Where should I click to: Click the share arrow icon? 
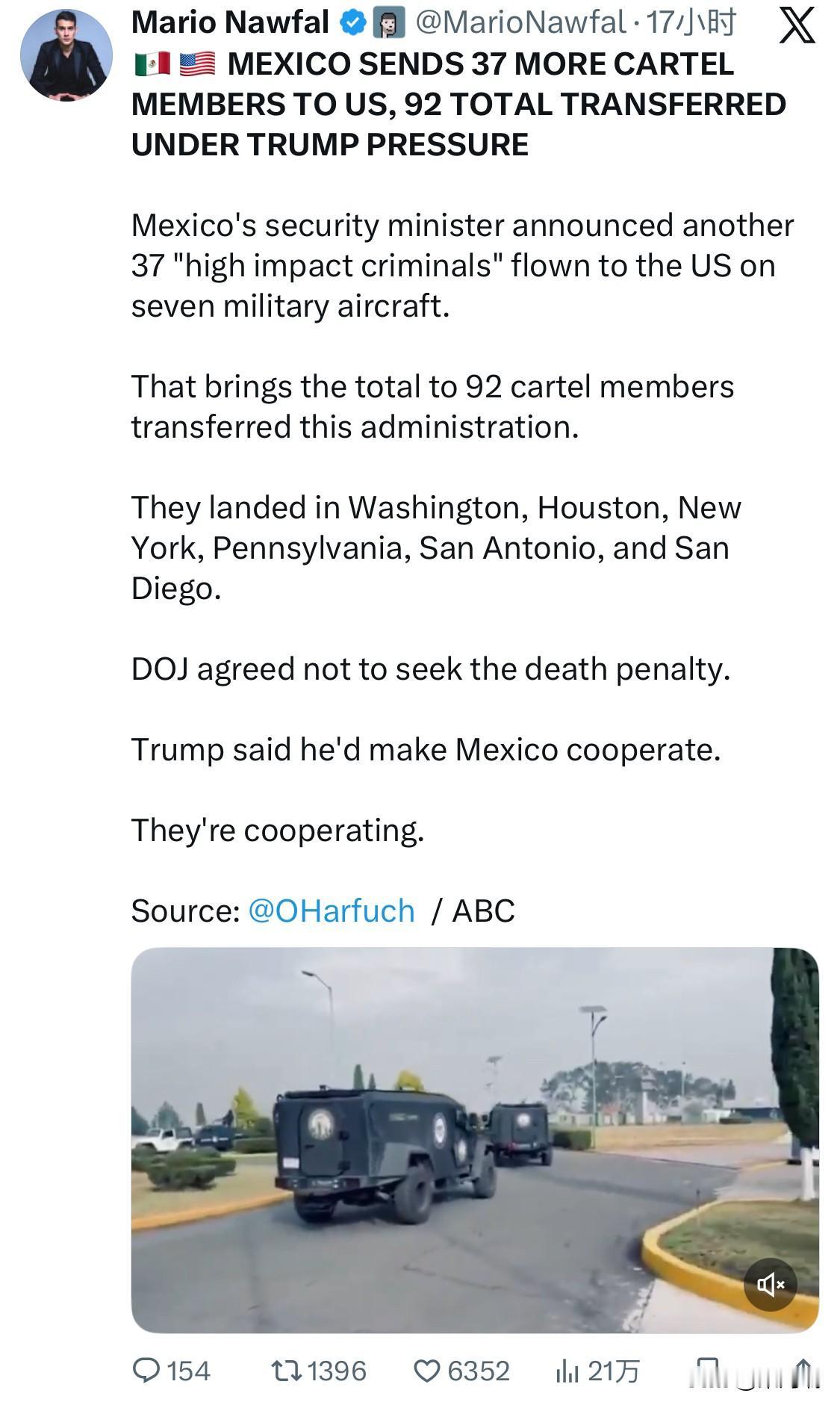click(803, 1370)
